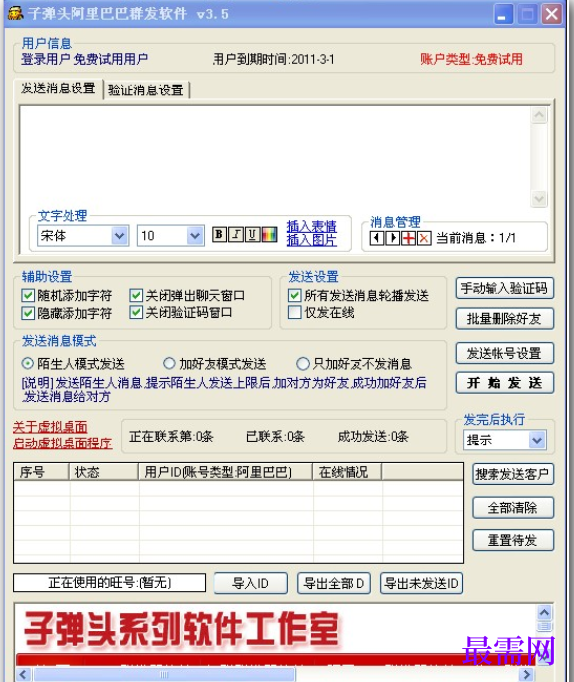Click message area scrollbar down arrow
This screenshot has width=574, height=682.
click(x=539, y=199)
